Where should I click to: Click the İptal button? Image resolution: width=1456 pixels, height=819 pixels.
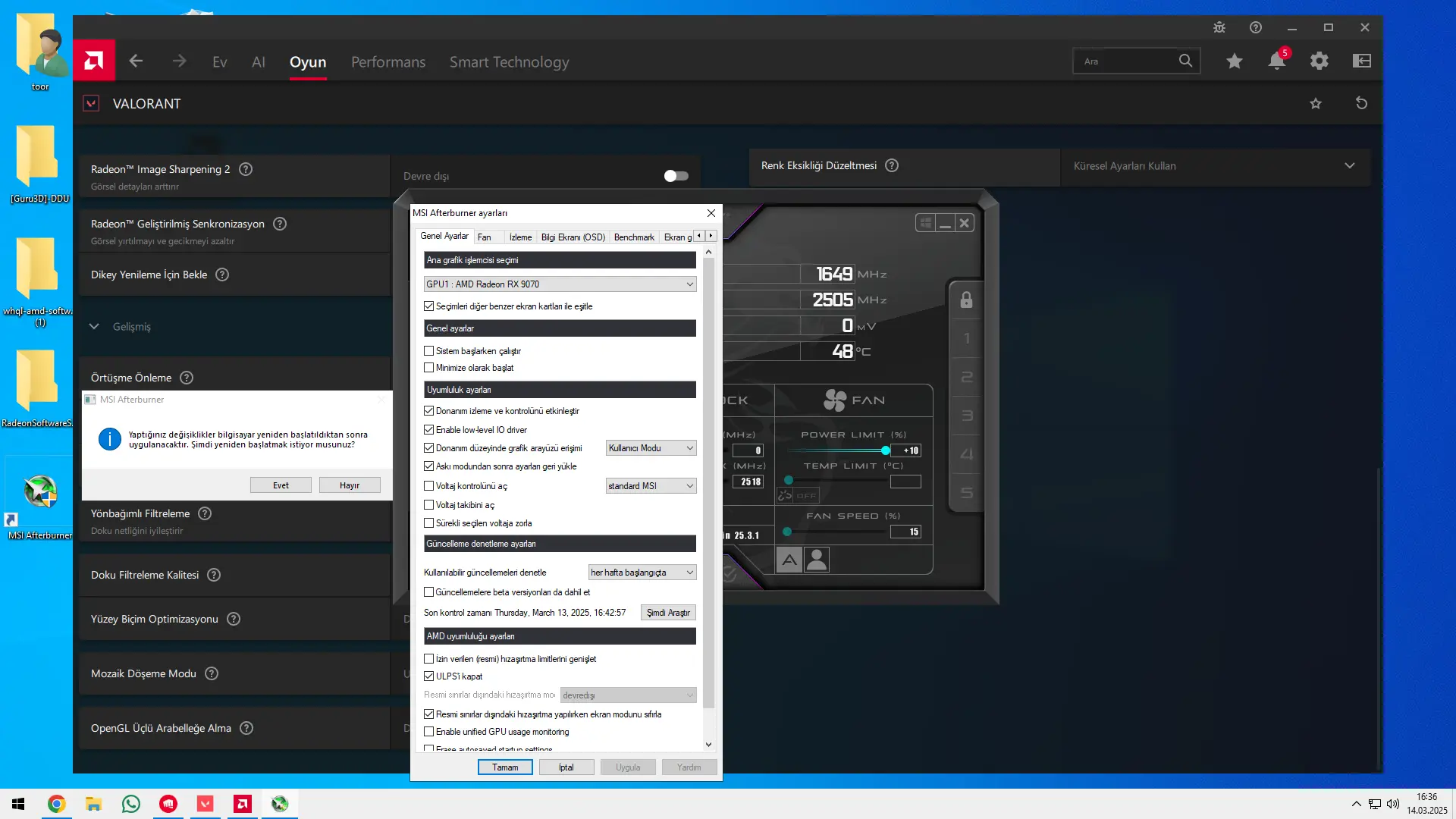[566, 767]
